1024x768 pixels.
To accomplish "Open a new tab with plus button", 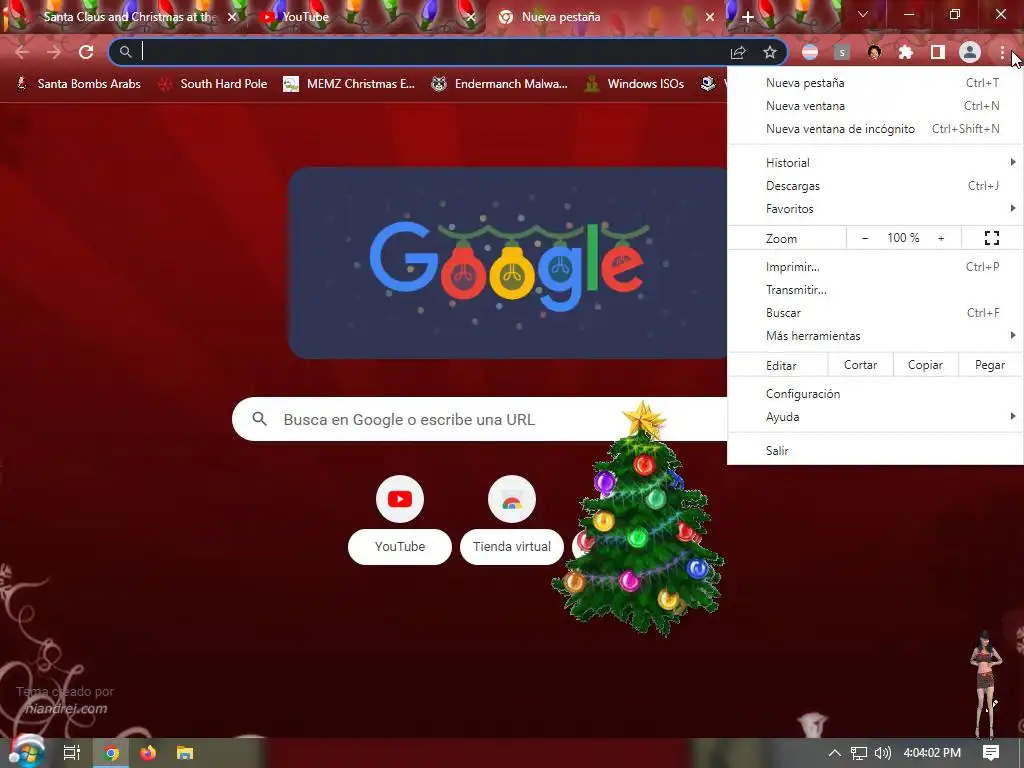I will (748, 17).
